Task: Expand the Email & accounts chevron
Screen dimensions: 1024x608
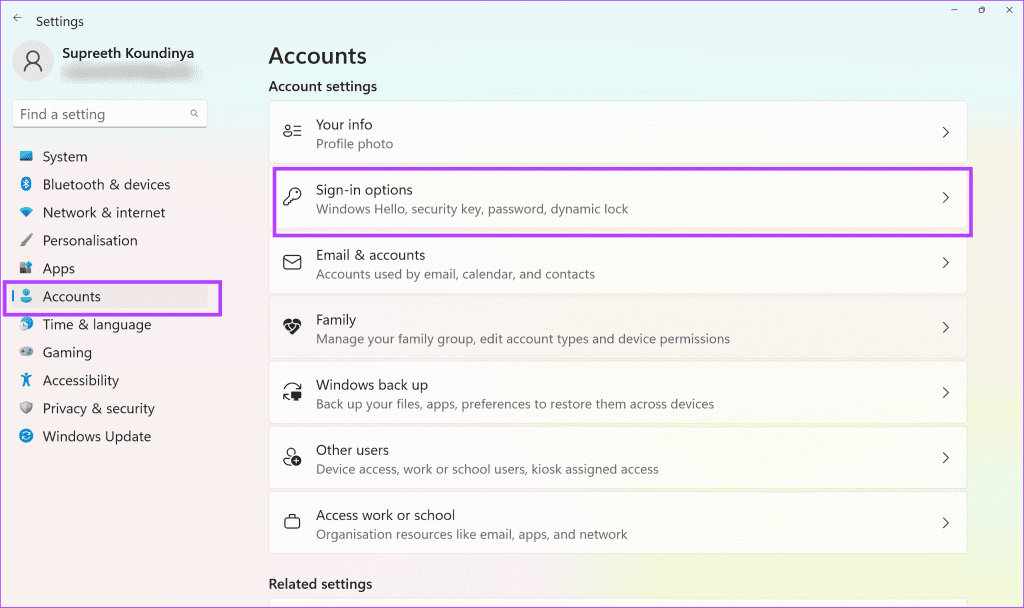Action: click(946, 263)
